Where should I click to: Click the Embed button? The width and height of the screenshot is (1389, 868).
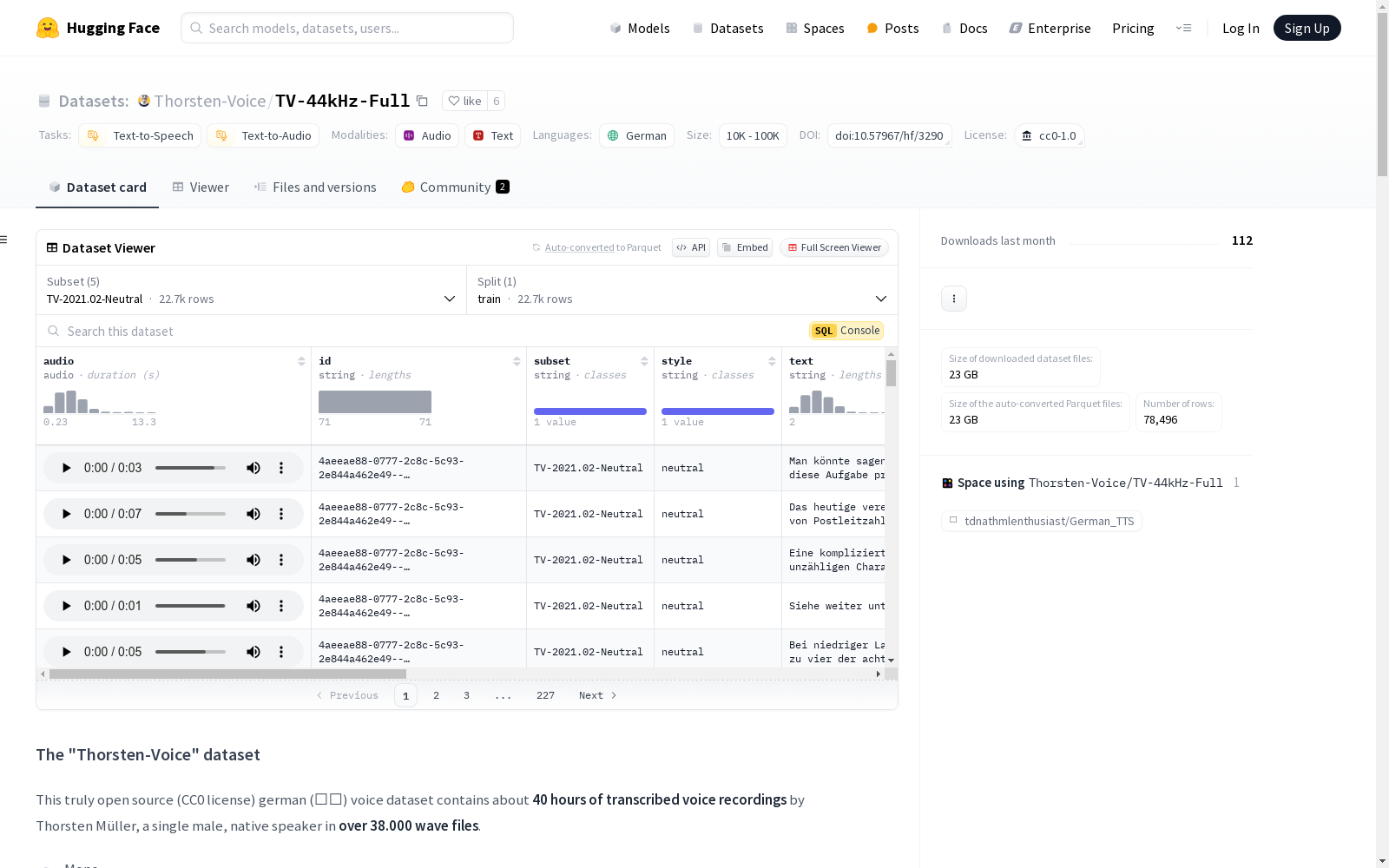click(745, 247)
